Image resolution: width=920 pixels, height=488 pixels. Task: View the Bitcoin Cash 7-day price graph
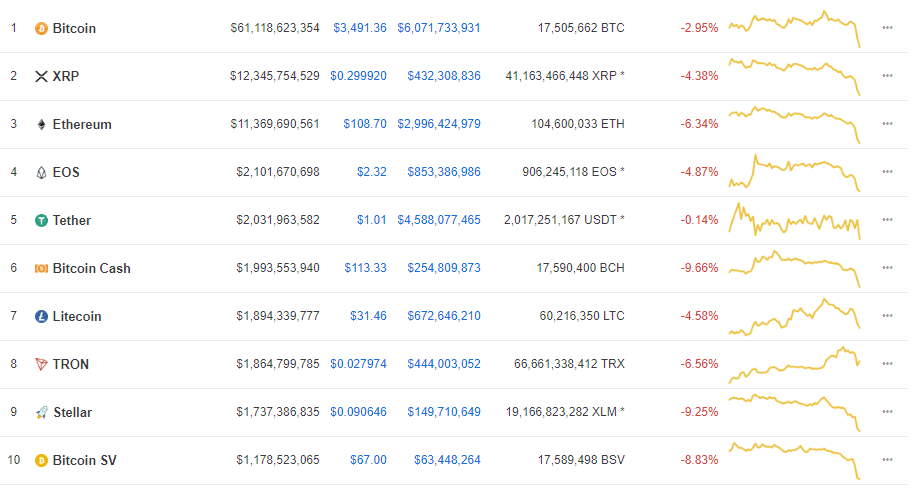coord(794,269)
